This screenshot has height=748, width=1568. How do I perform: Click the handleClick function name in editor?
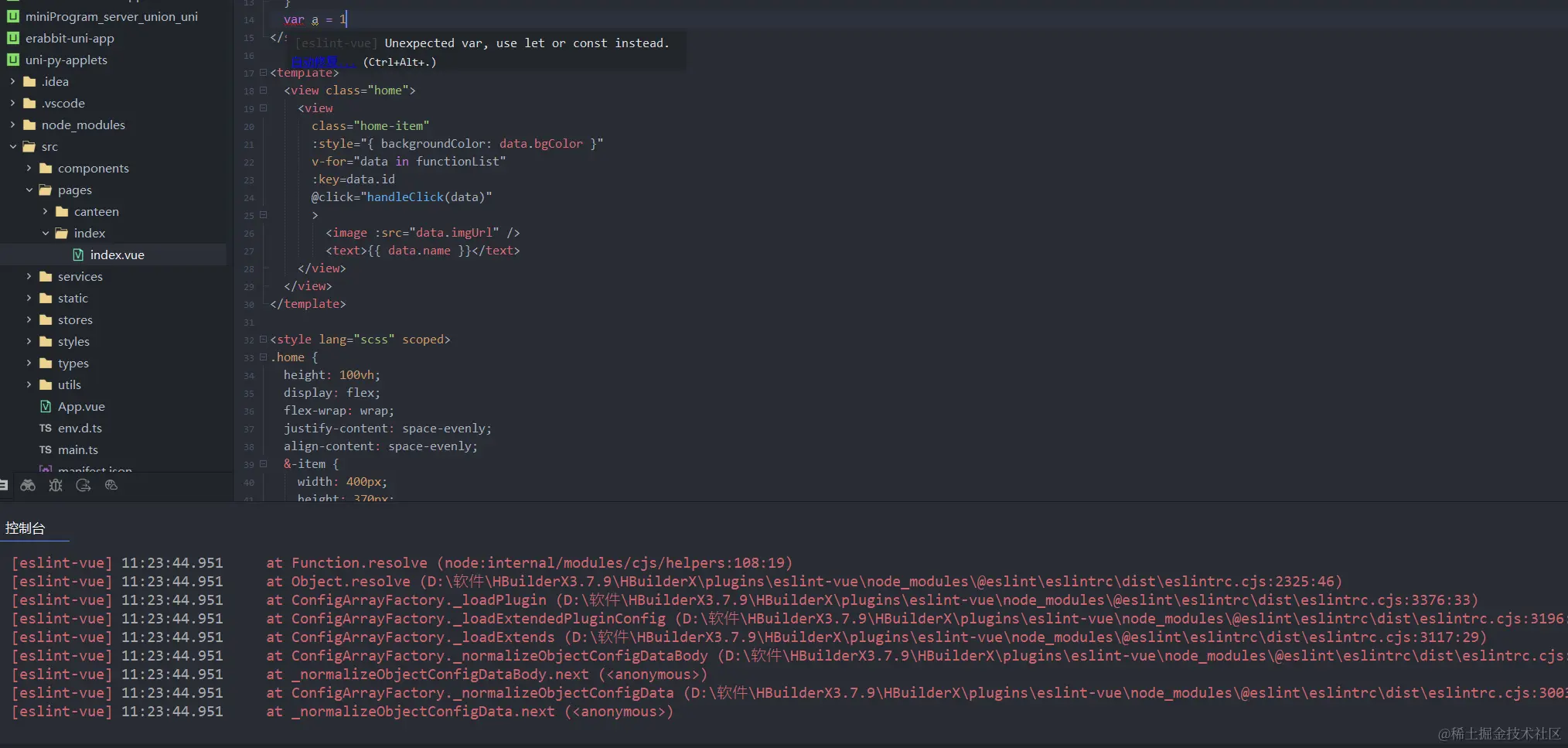405,197
